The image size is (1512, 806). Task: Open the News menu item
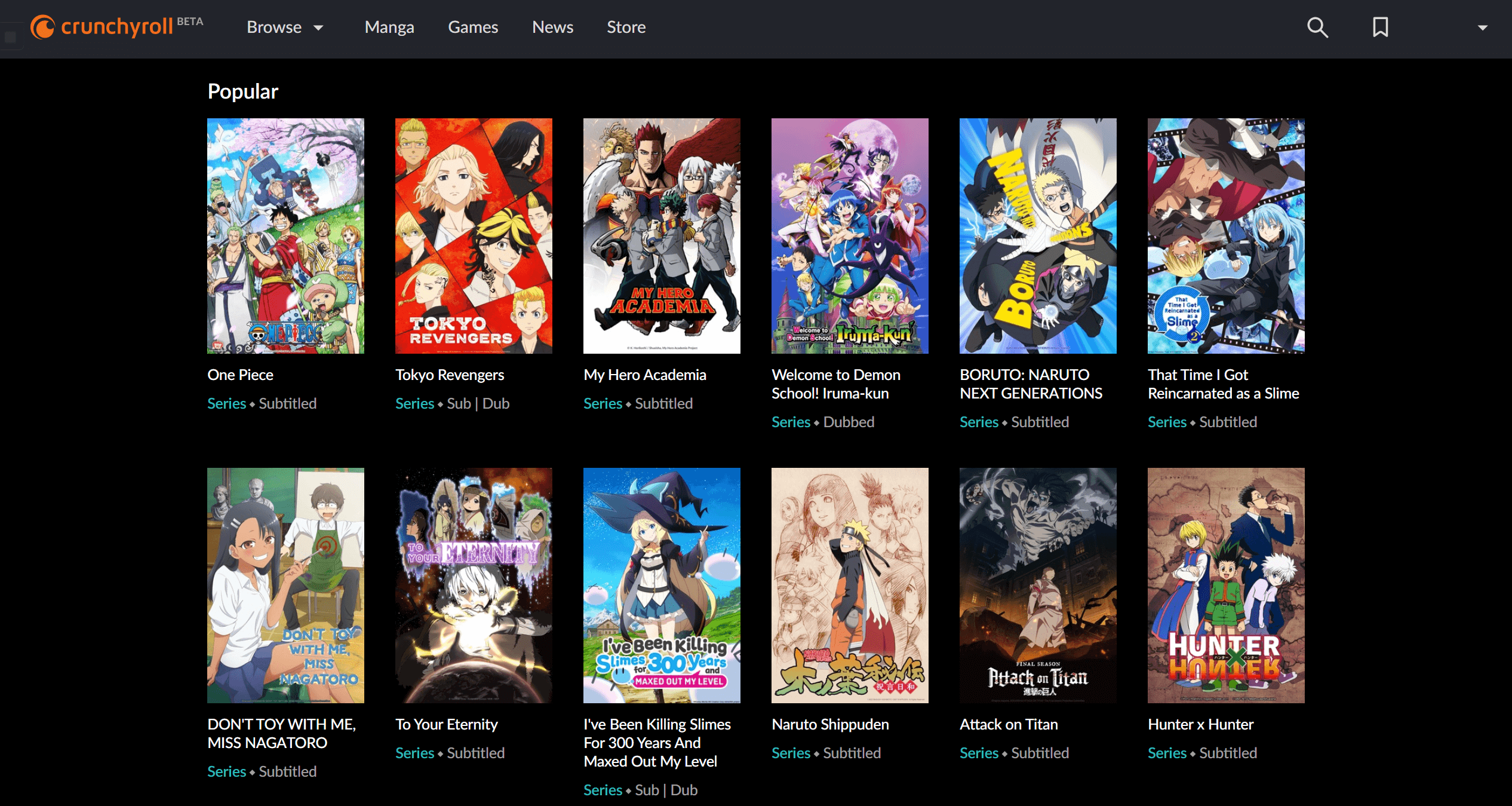click(552, 27)
